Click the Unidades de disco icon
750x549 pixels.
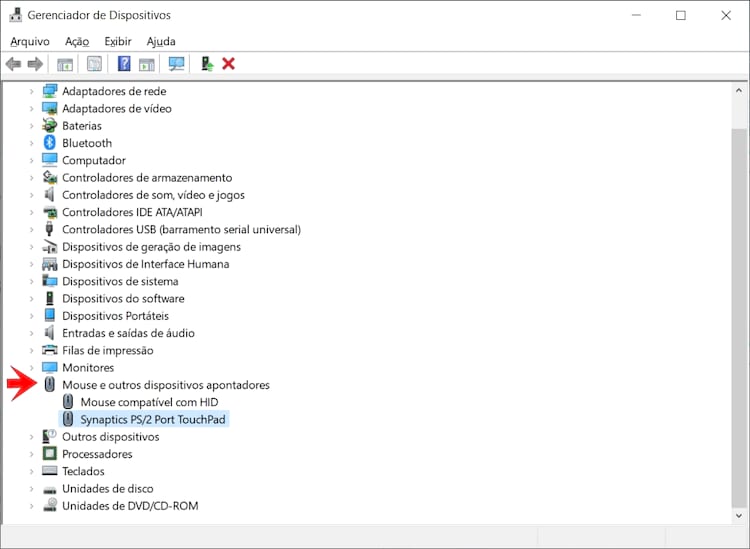coord(49,489)
